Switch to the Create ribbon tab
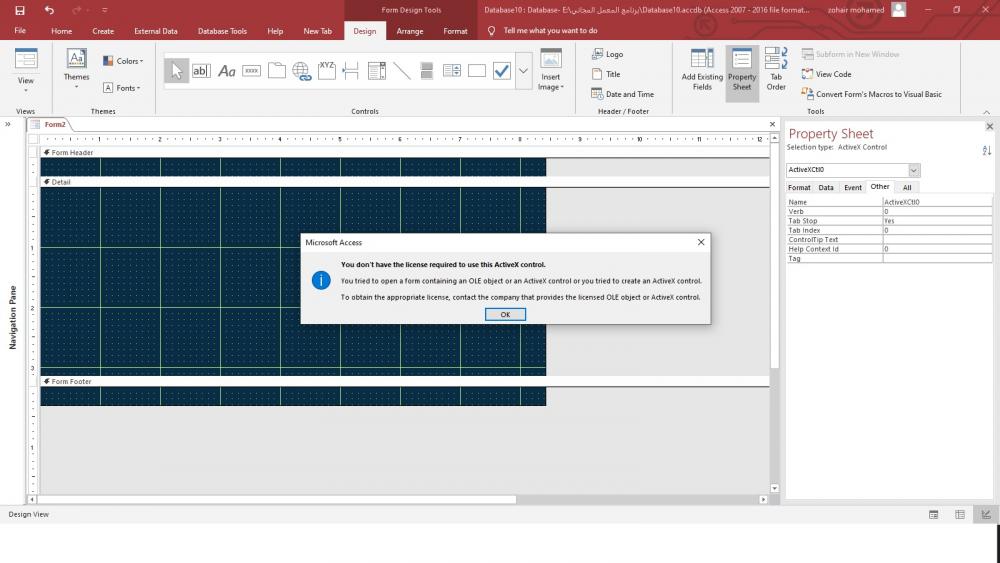 (x=103, y=31)
